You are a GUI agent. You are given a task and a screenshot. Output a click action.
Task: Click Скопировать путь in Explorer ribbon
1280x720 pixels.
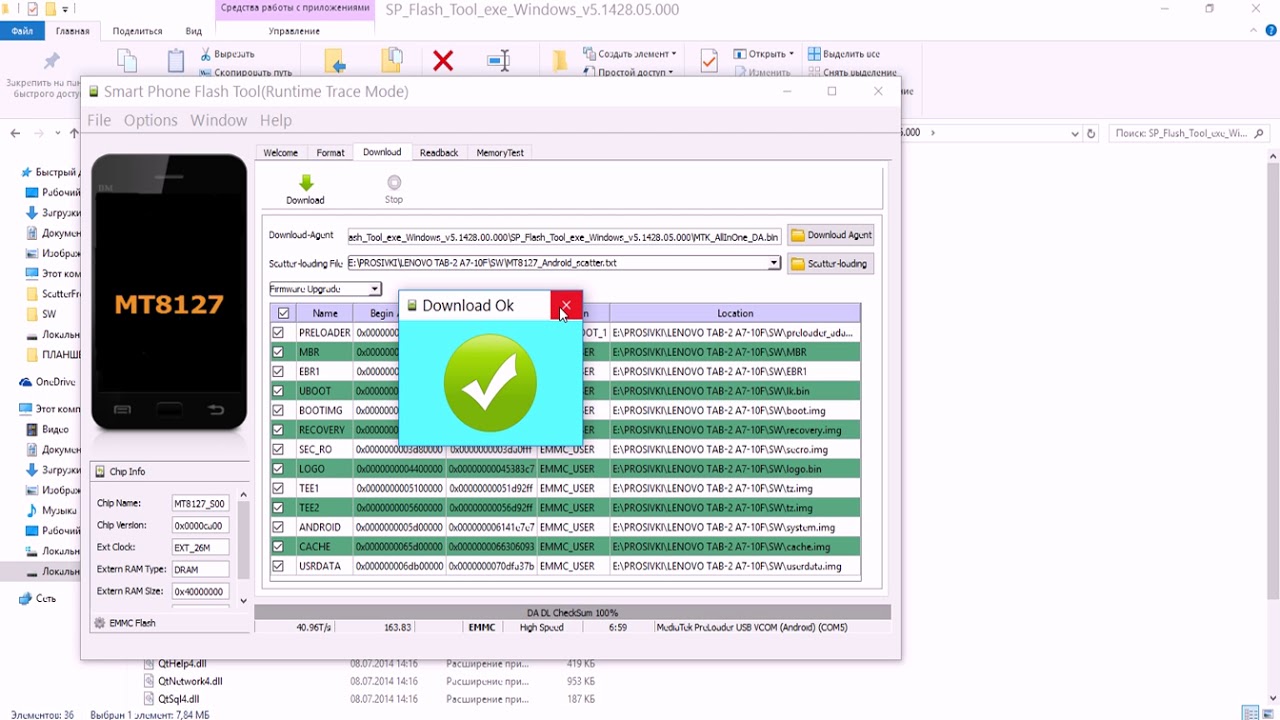246,72
